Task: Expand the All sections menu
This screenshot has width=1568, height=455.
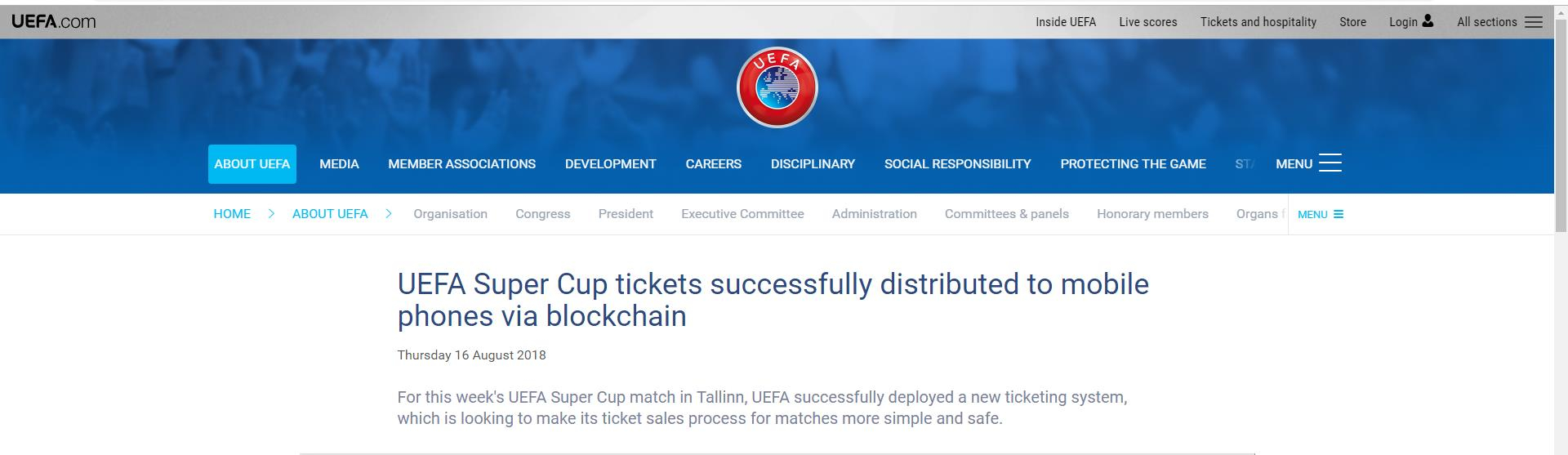Action: coord(1486,22)
